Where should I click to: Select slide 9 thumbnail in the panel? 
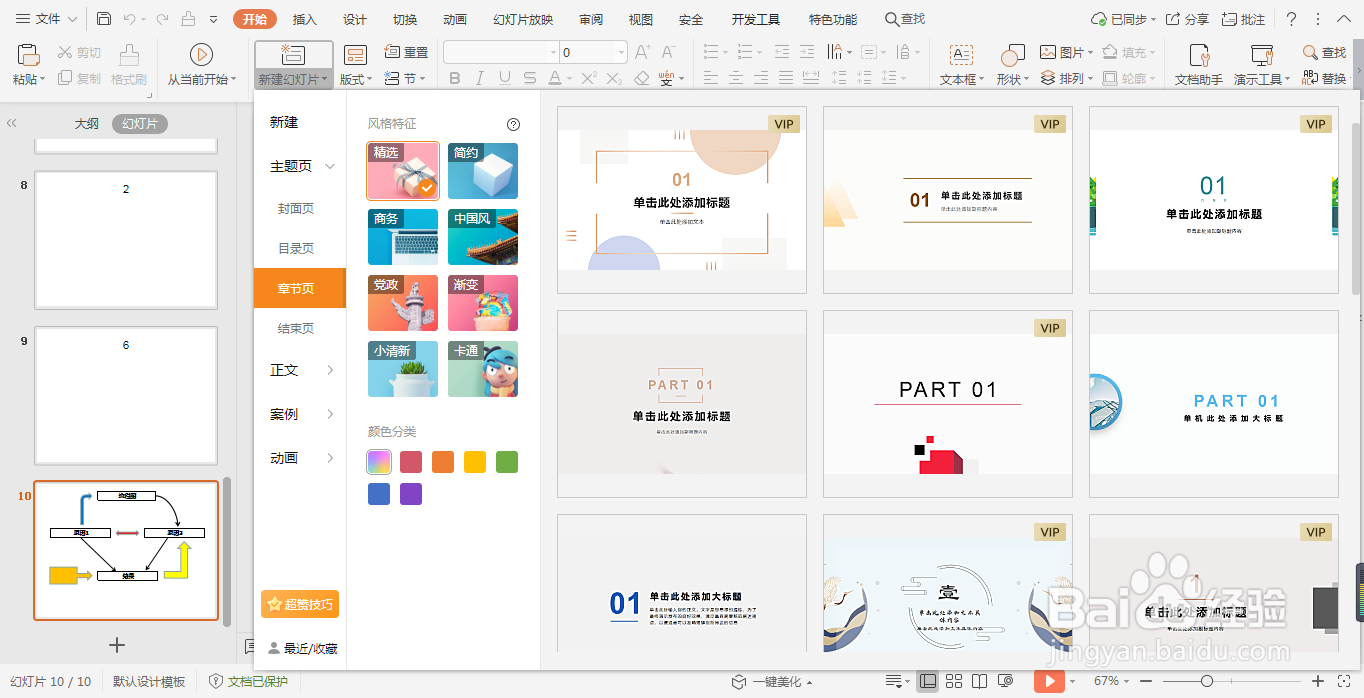point(125,396)
